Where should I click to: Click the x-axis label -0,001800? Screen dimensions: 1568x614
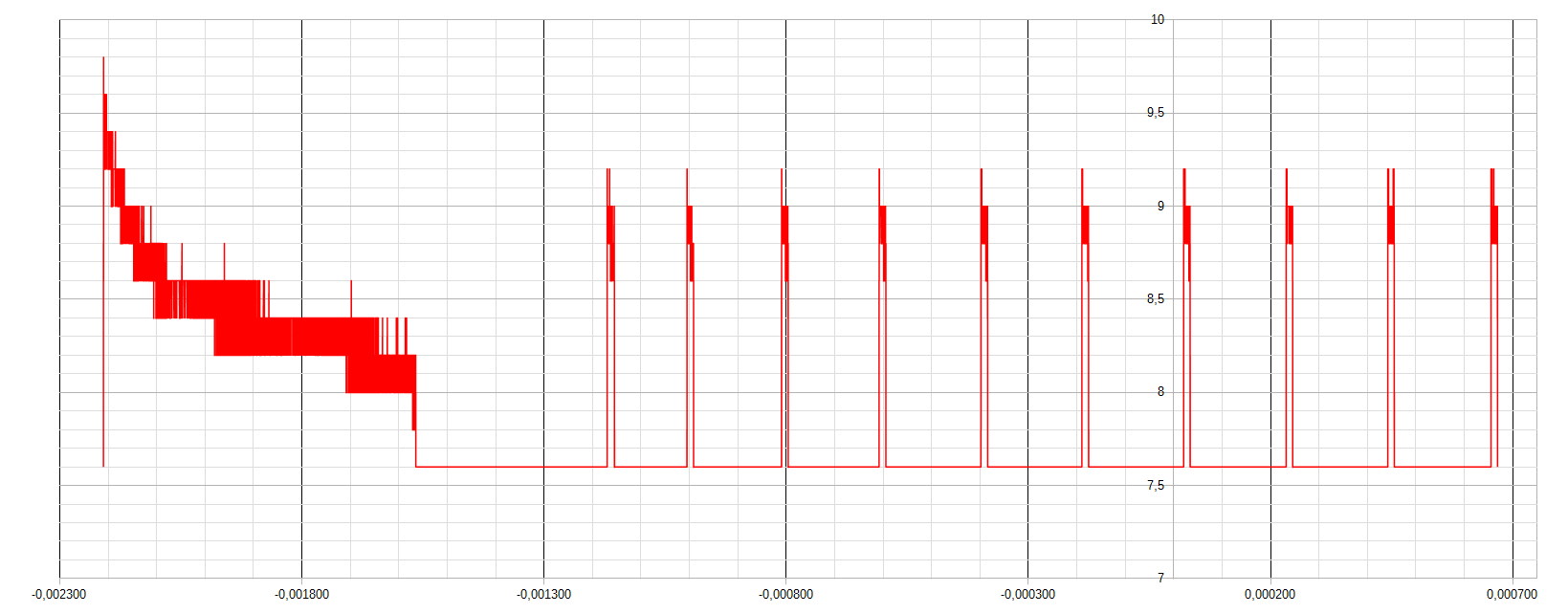tap(301, 595)
